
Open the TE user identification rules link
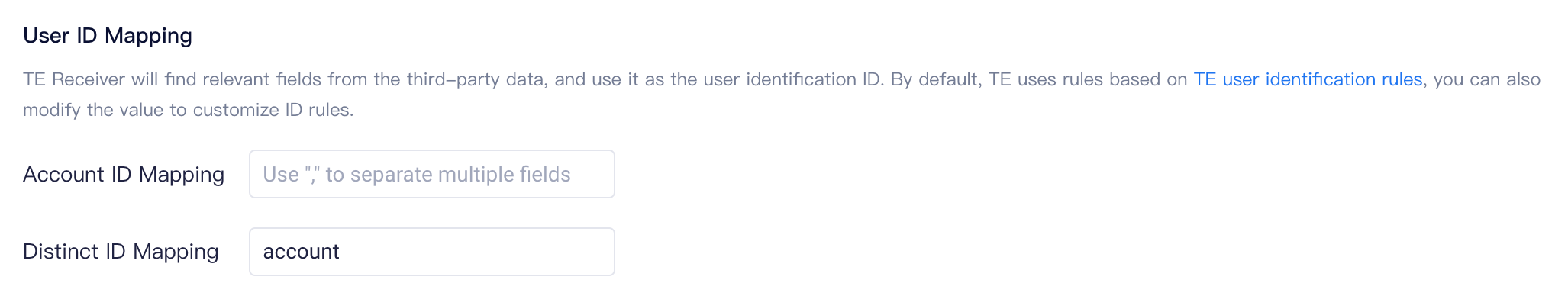(1308, 79)
